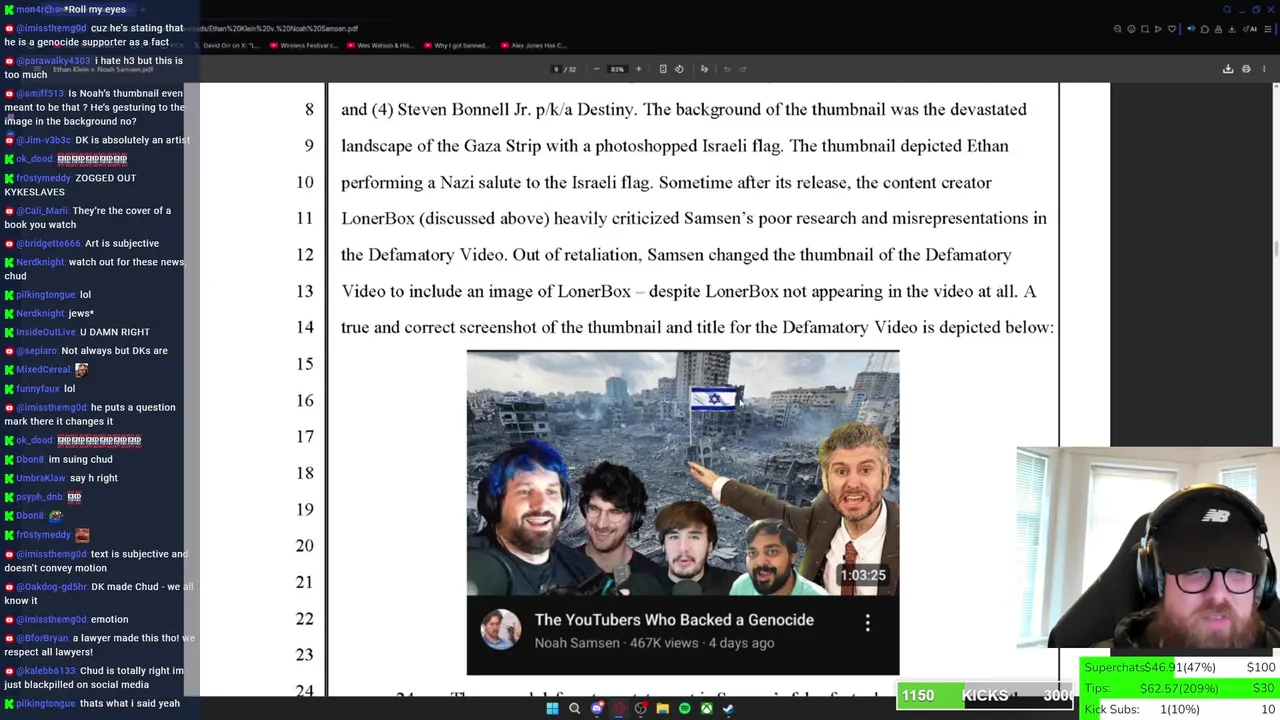Zoom out the PDF with minus button
1280x720 pixels.
pyautogui.click(x=597, y=69)
